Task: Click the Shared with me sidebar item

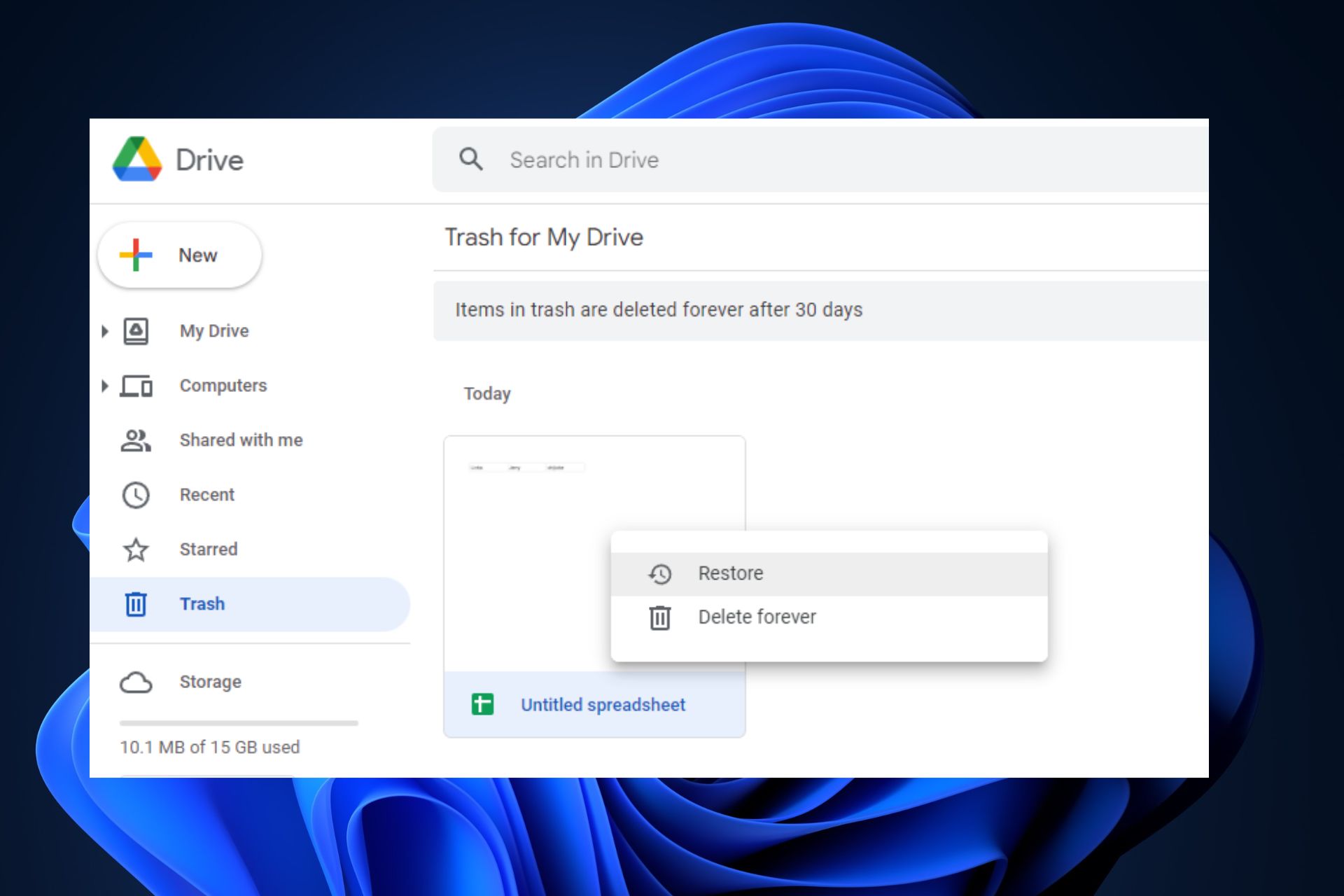Action: [x=240, y=439]
